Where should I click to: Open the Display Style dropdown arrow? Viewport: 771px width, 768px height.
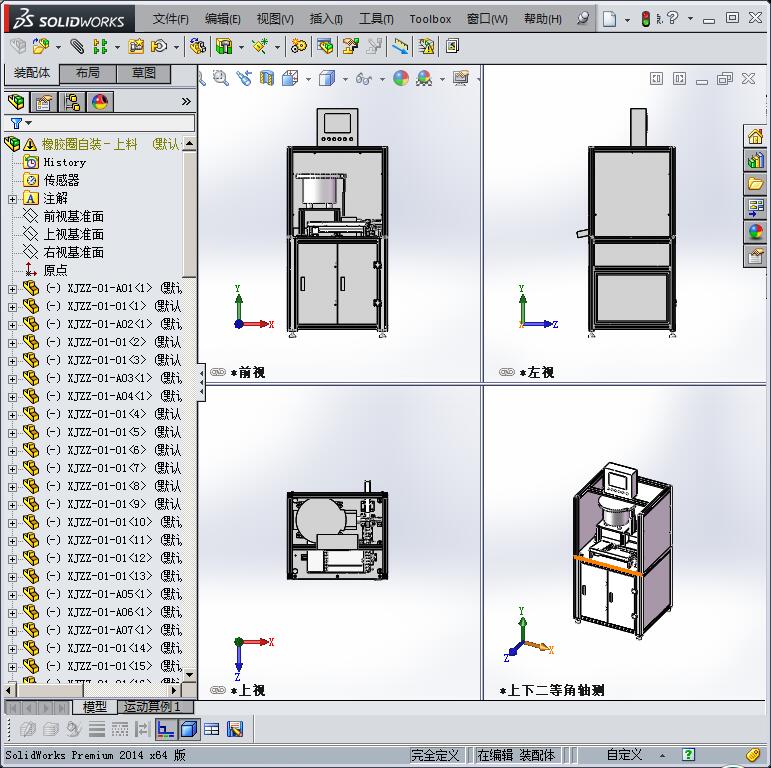(345, 79)
